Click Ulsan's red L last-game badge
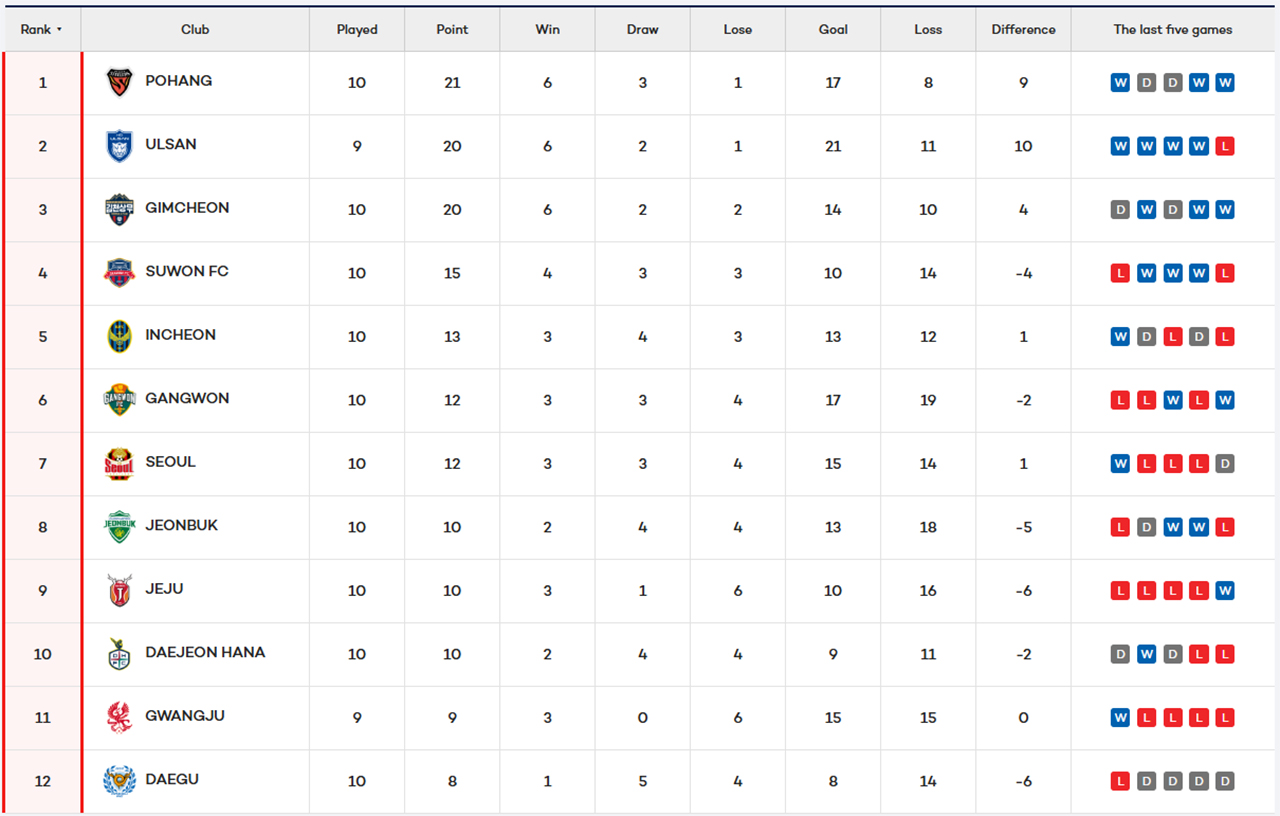The image size is (1280, 816). click(1225, 146)
